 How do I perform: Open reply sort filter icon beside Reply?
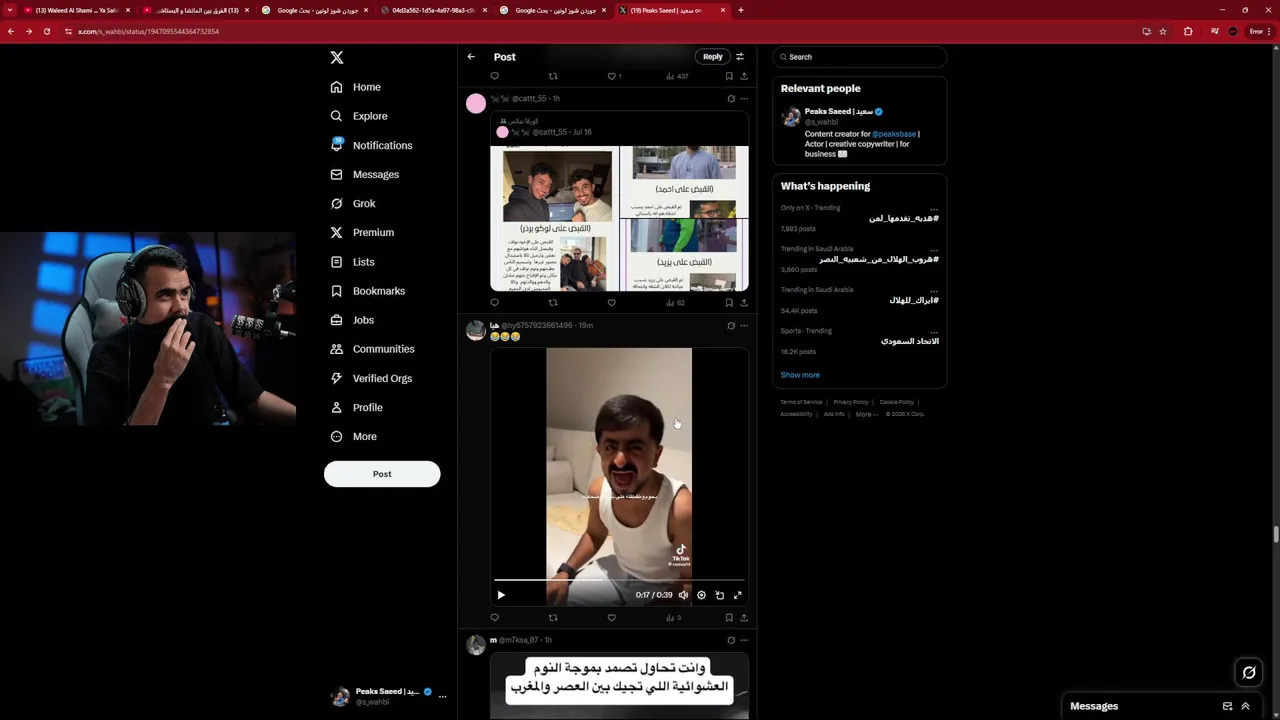point(740,57)
